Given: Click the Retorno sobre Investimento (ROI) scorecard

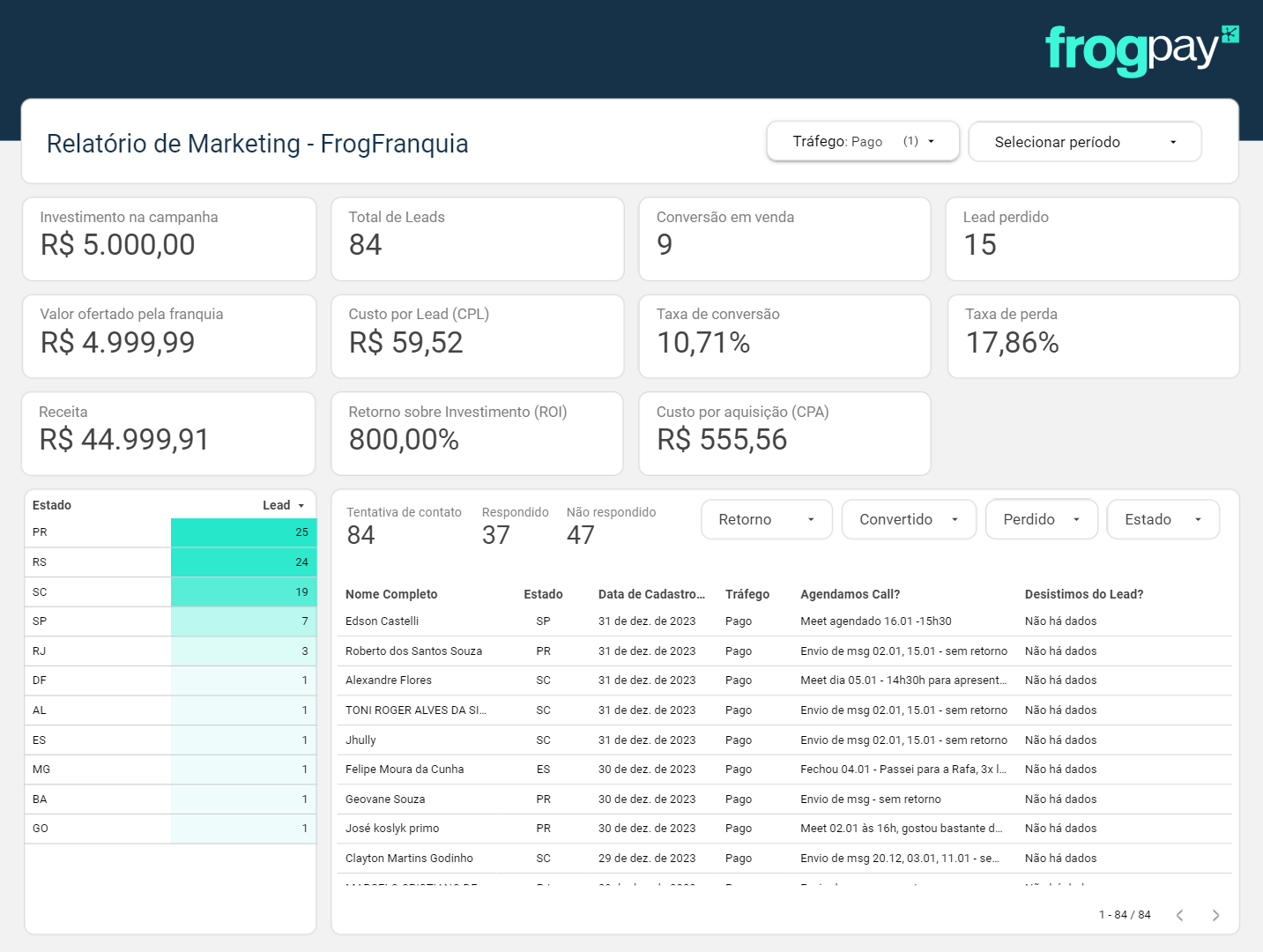Looking at the screenshot, I should point(477,434).
